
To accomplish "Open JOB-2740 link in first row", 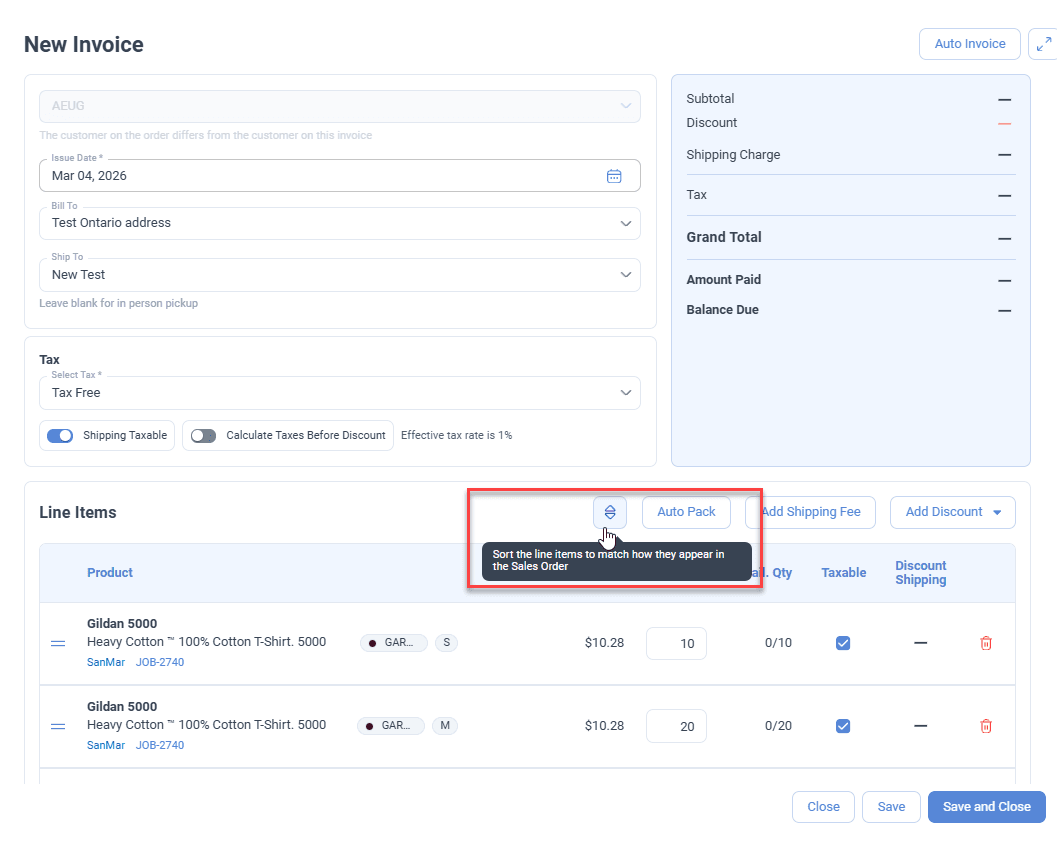I will click(160, 662).
